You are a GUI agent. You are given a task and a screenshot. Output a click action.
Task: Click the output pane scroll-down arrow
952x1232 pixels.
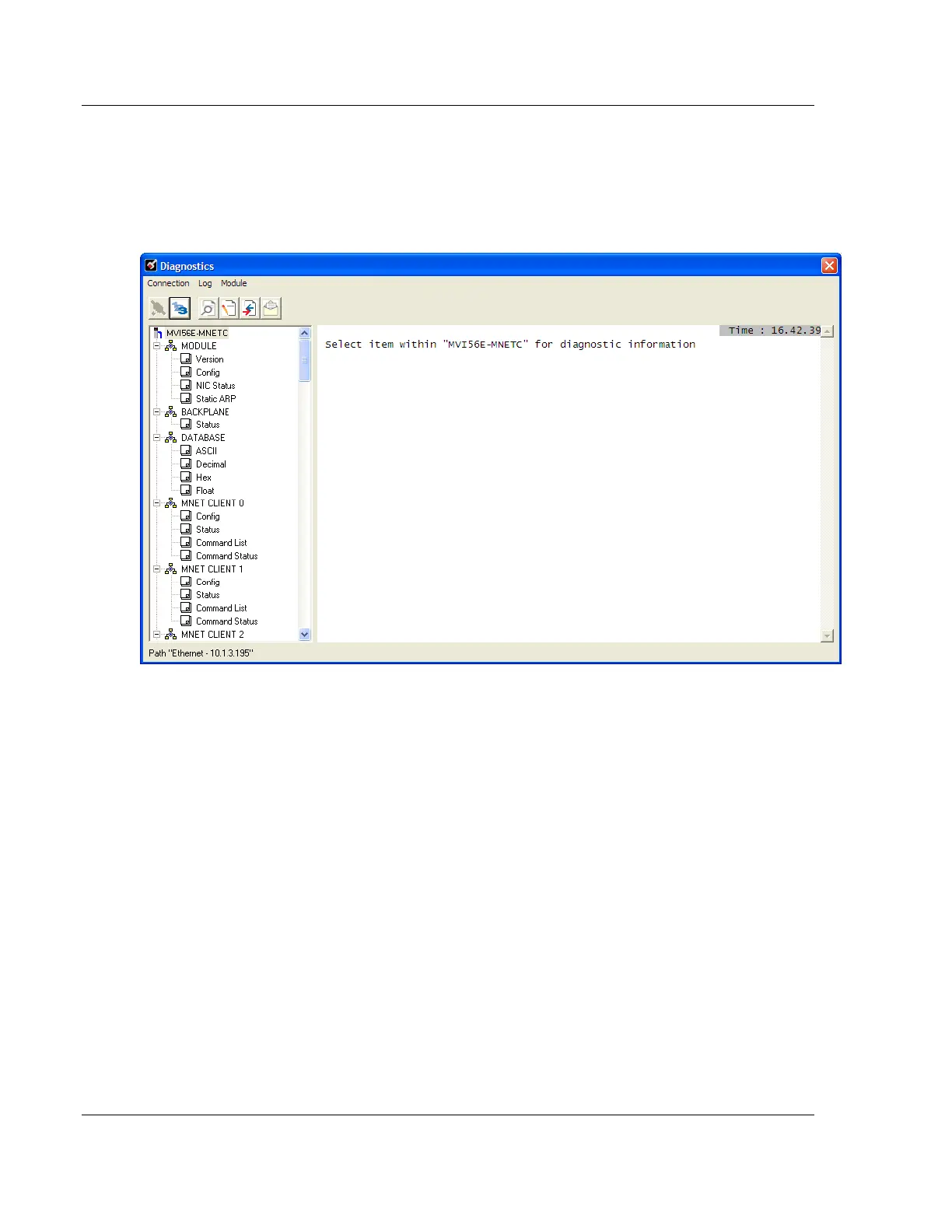pyautogui.click(x=827, y=636)
